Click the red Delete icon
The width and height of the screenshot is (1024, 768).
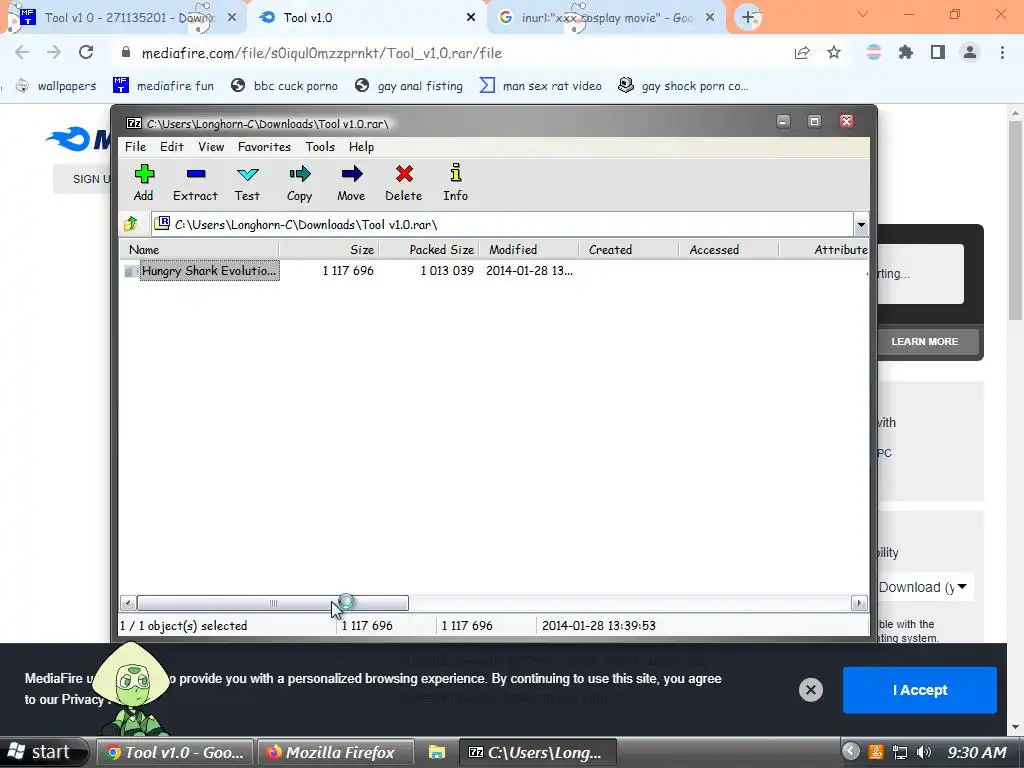click(x=404, y=182)
